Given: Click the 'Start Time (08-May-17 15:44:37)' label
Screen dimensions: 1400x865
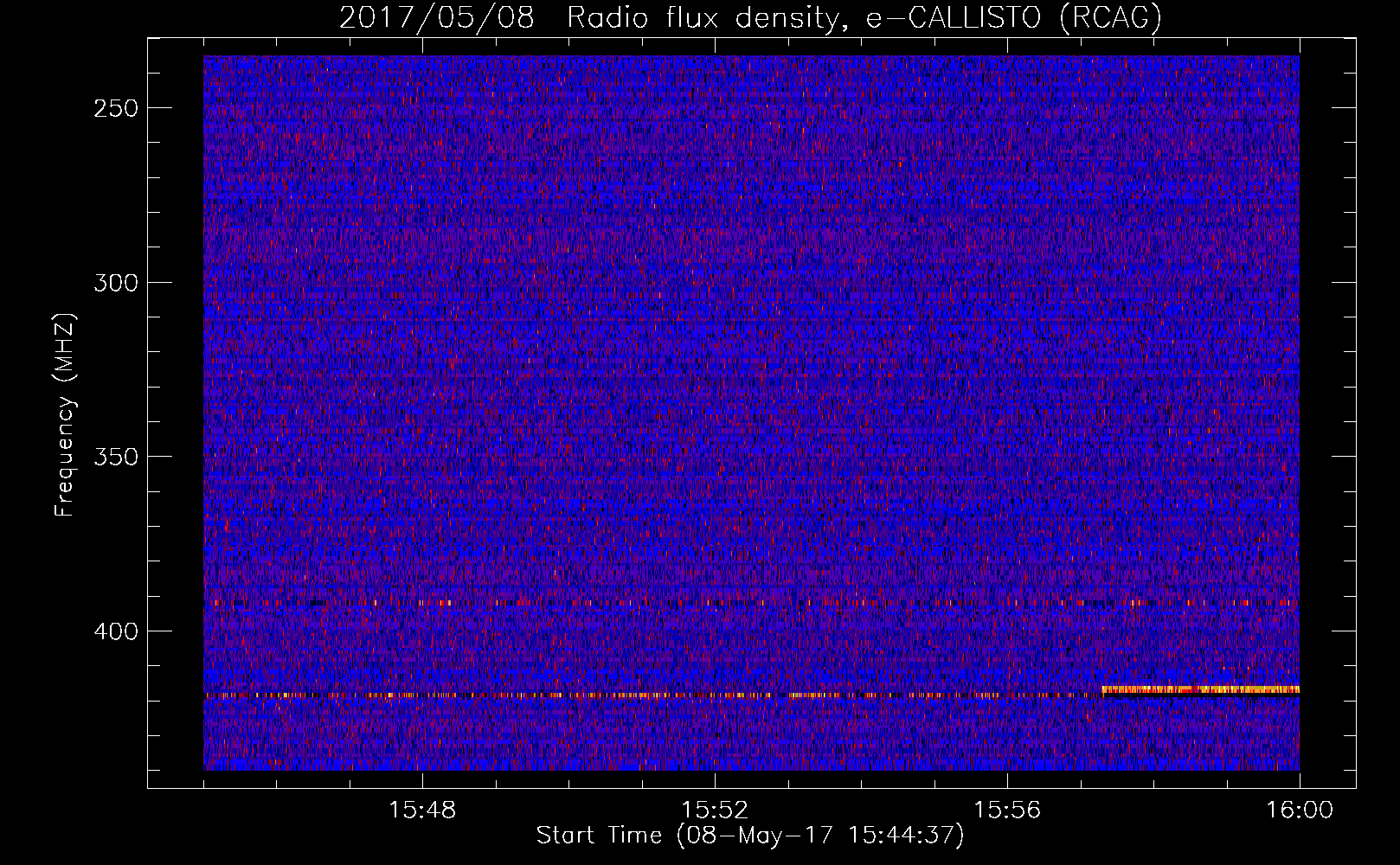Looking at the screenshot, I should pos(750,836).
